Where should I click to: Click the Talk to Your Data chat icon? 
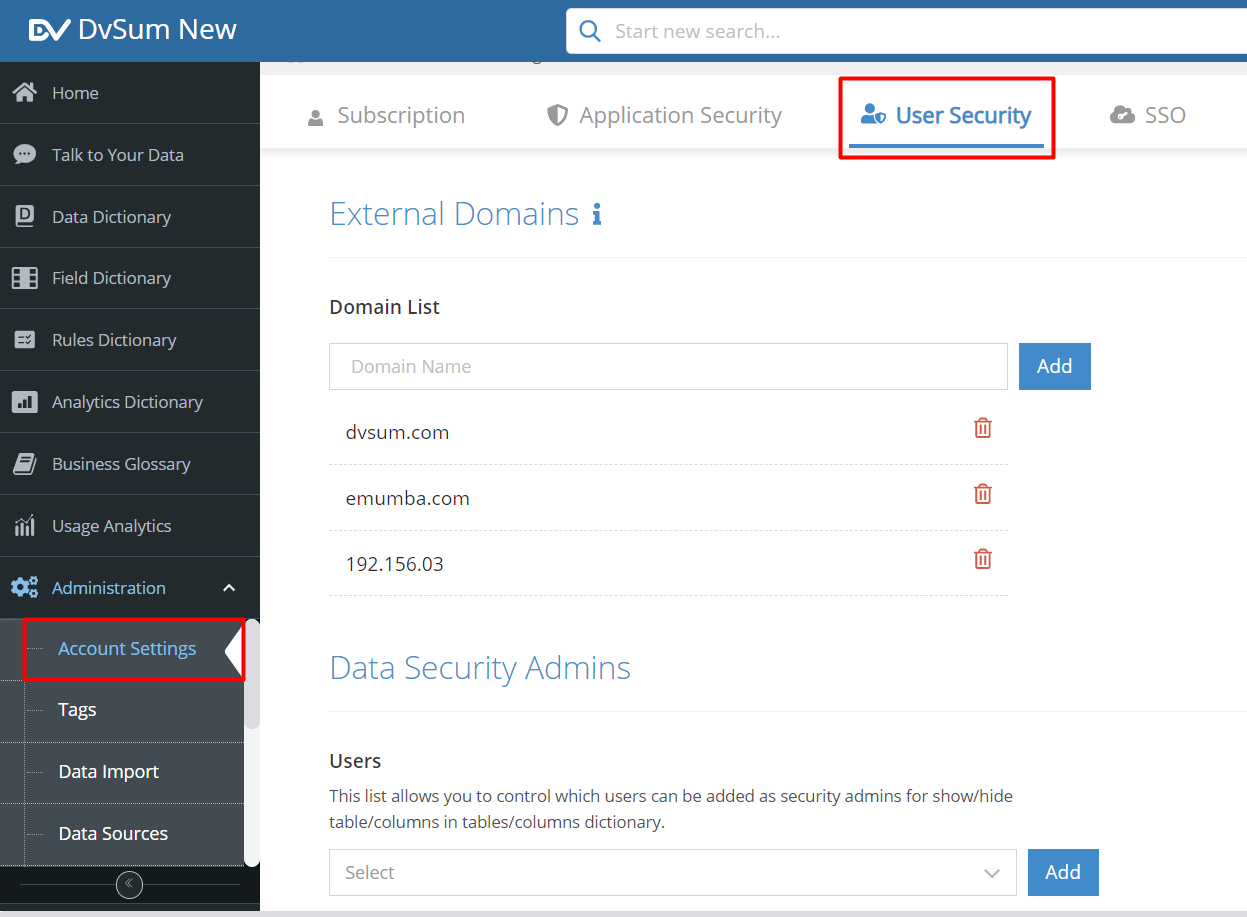[25, 155]
